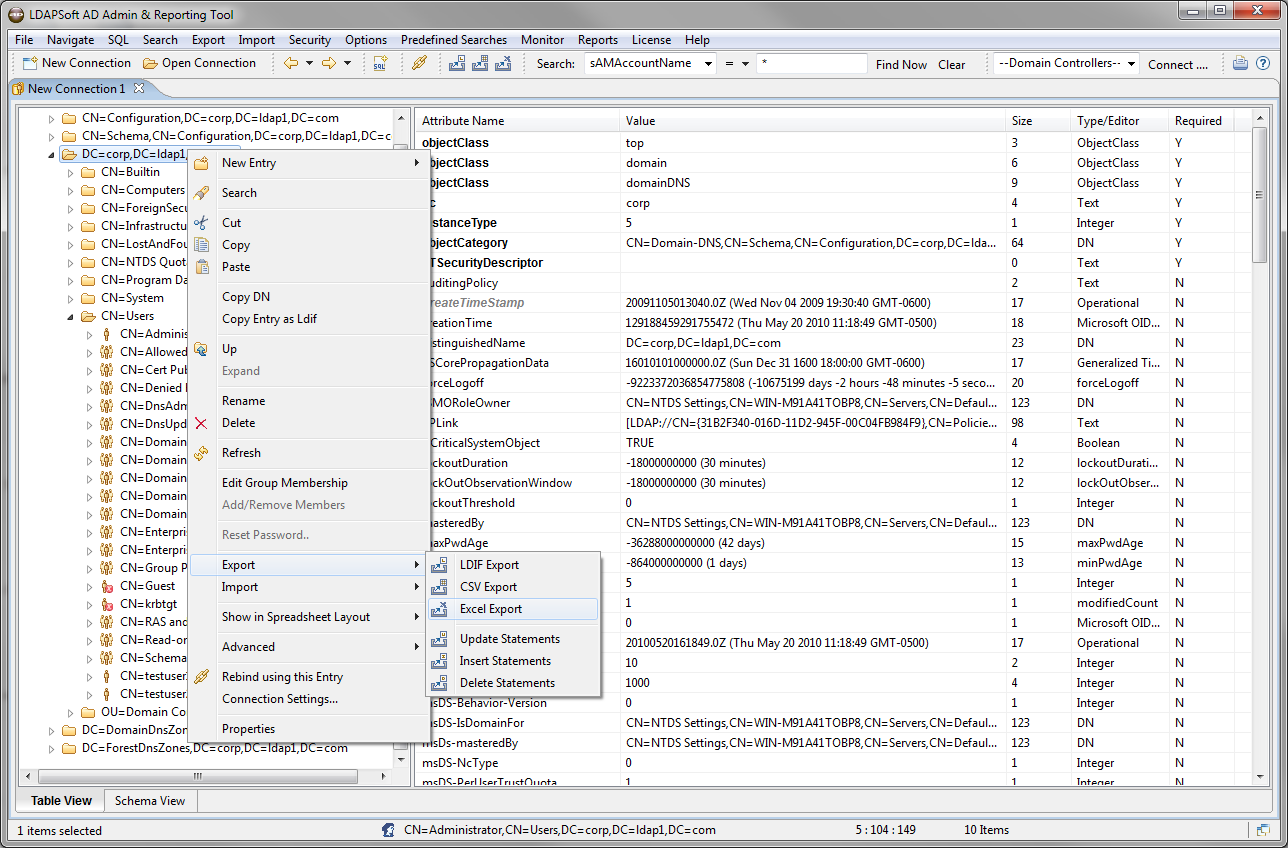Close the New Connection 1 tab
Viewport: 1288px width, 848px height.
coord(139,88)
